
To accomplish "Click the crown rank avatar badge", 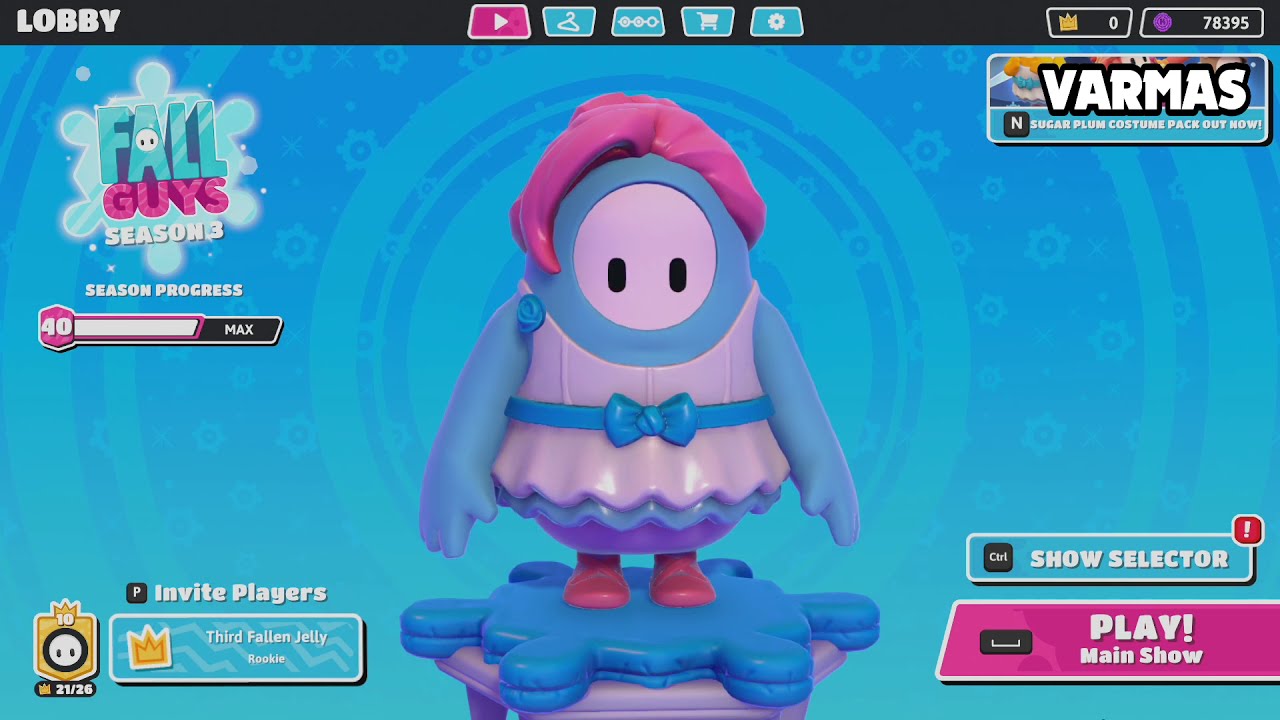I will point(66,644).
